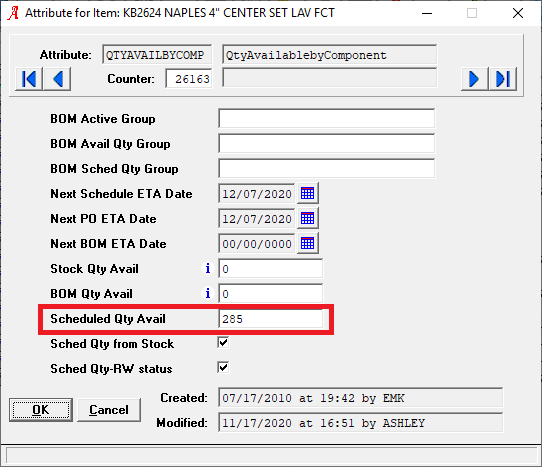
Task: Go to previous attribute record
Action: [57, 79]
